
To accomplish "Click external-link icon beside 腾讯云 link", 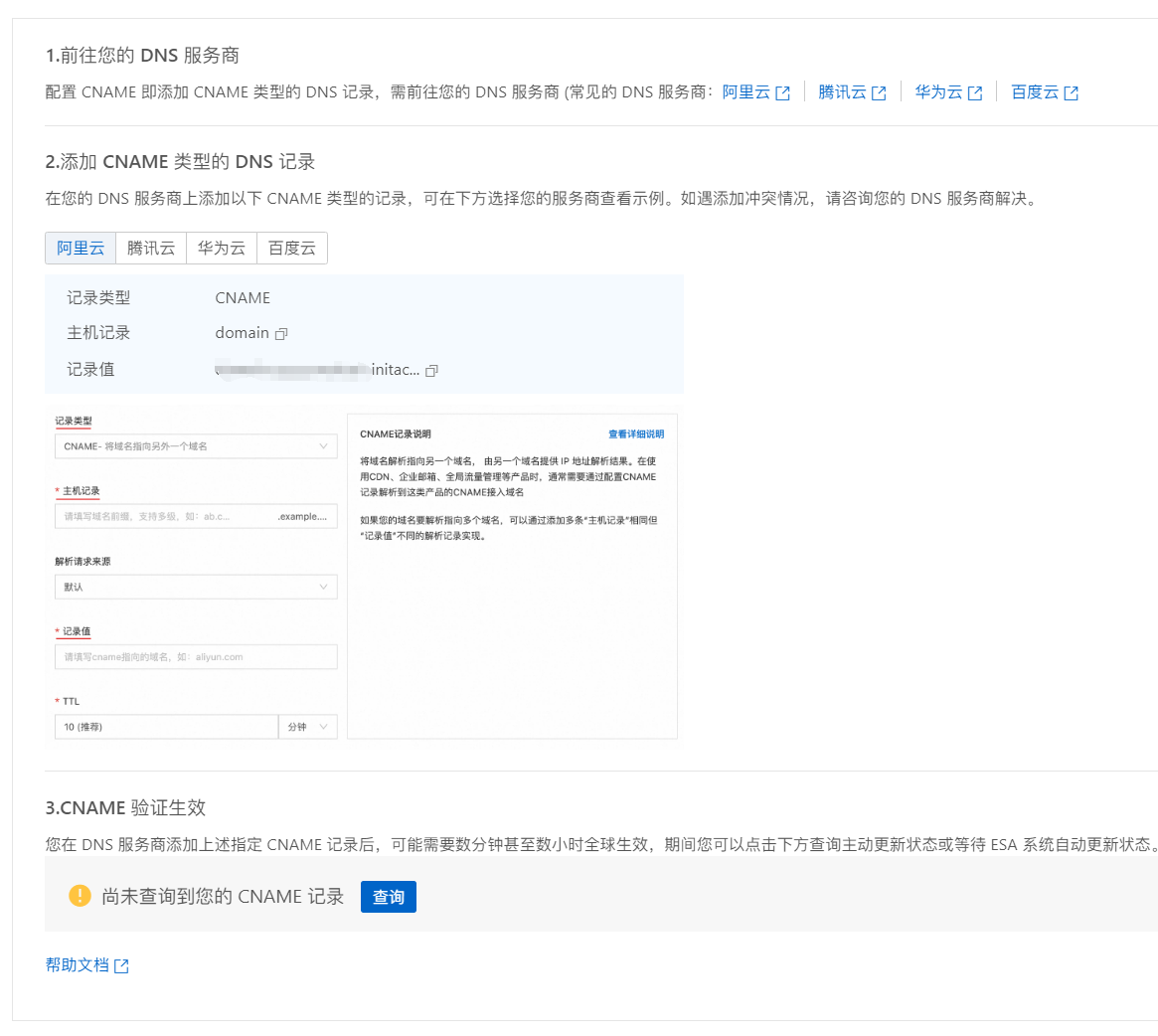I will click(x=879, y=93).
